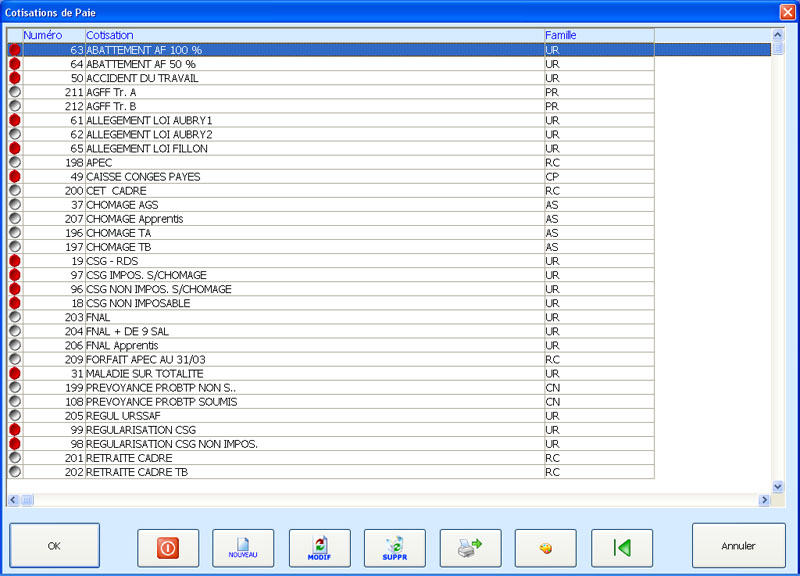Click the red power icon button
The image size is (800, 576).
pyautogui.click(x=167, y=547)
